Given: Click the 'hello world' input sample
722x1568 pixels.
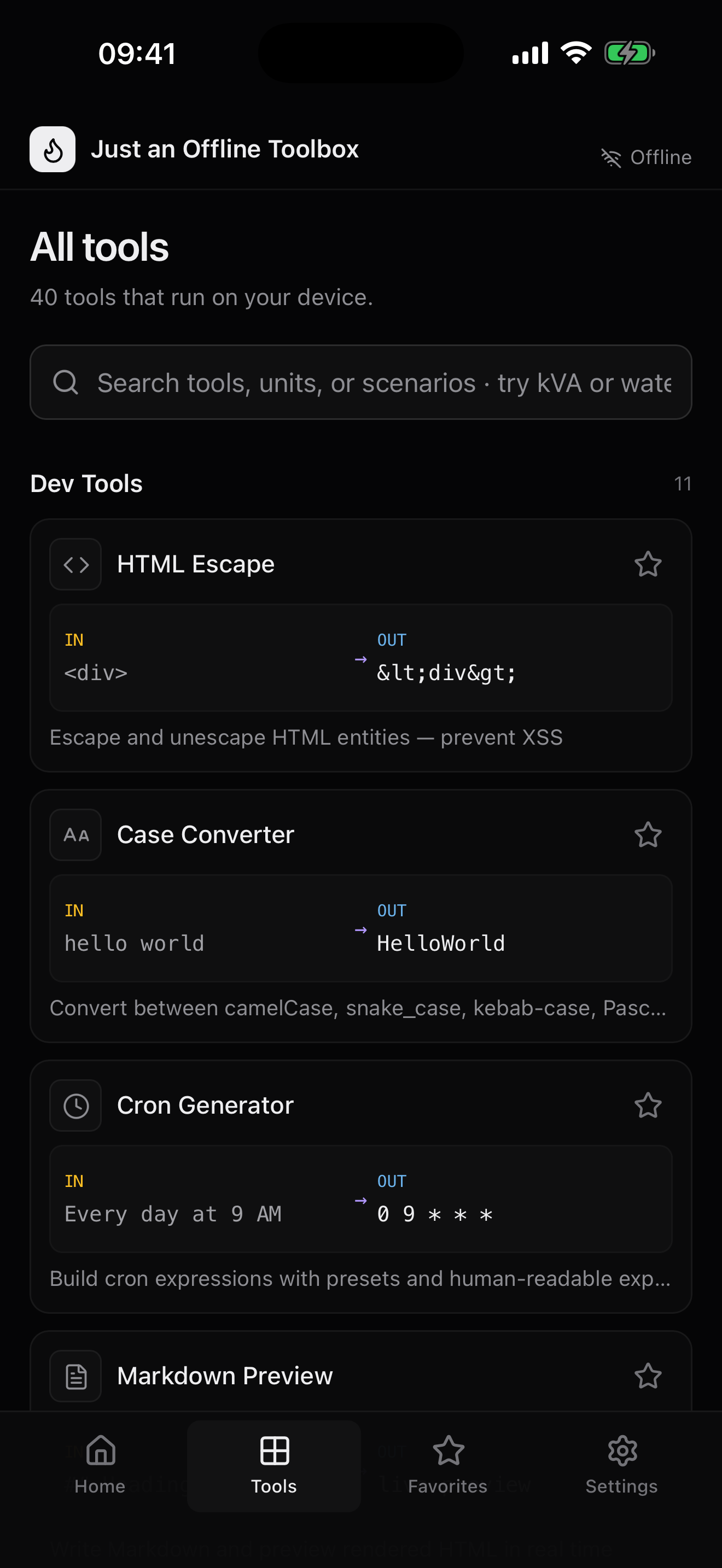Looking at the screenshot, I should [x=135, y=943].
